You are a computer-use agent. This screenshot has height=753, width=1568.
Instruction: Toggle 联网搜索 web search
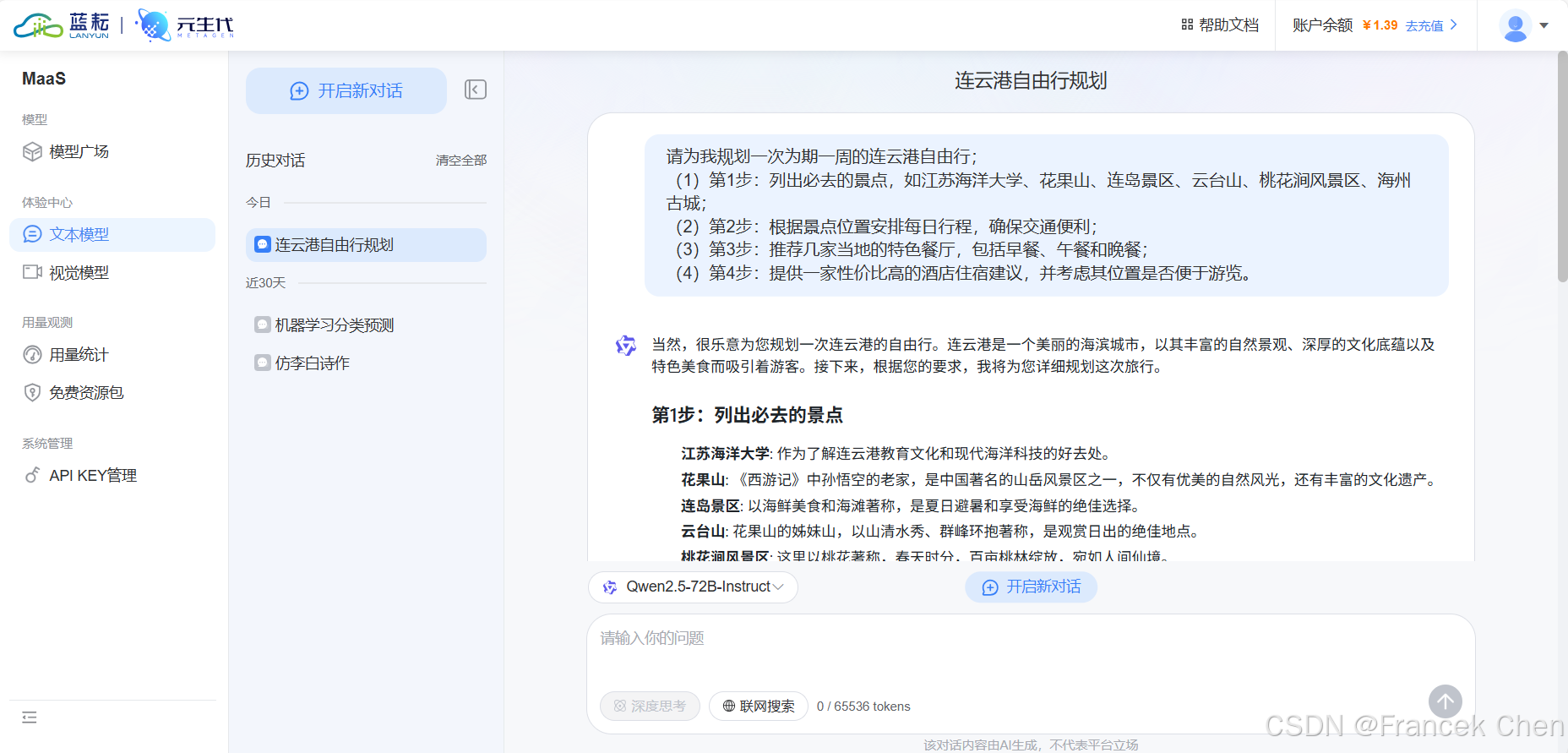[759, 706]
